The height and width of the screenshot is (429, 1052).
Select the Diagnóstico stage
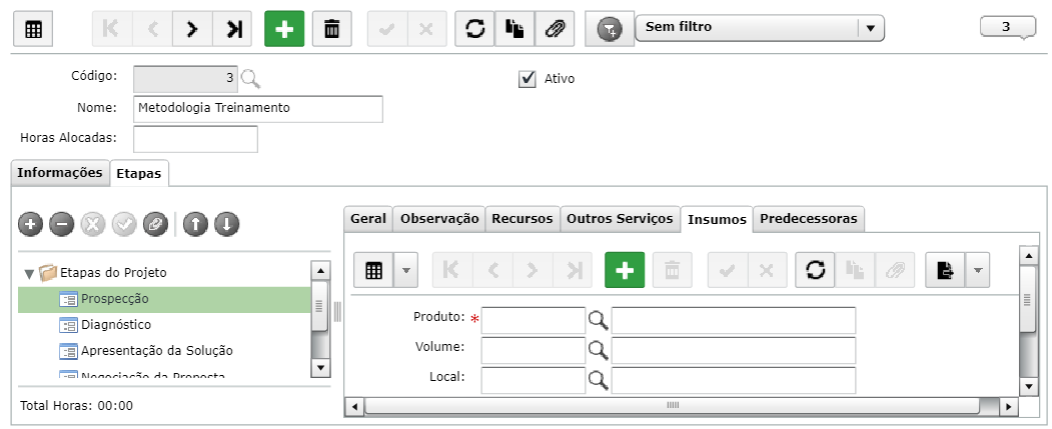click(116, 325)
